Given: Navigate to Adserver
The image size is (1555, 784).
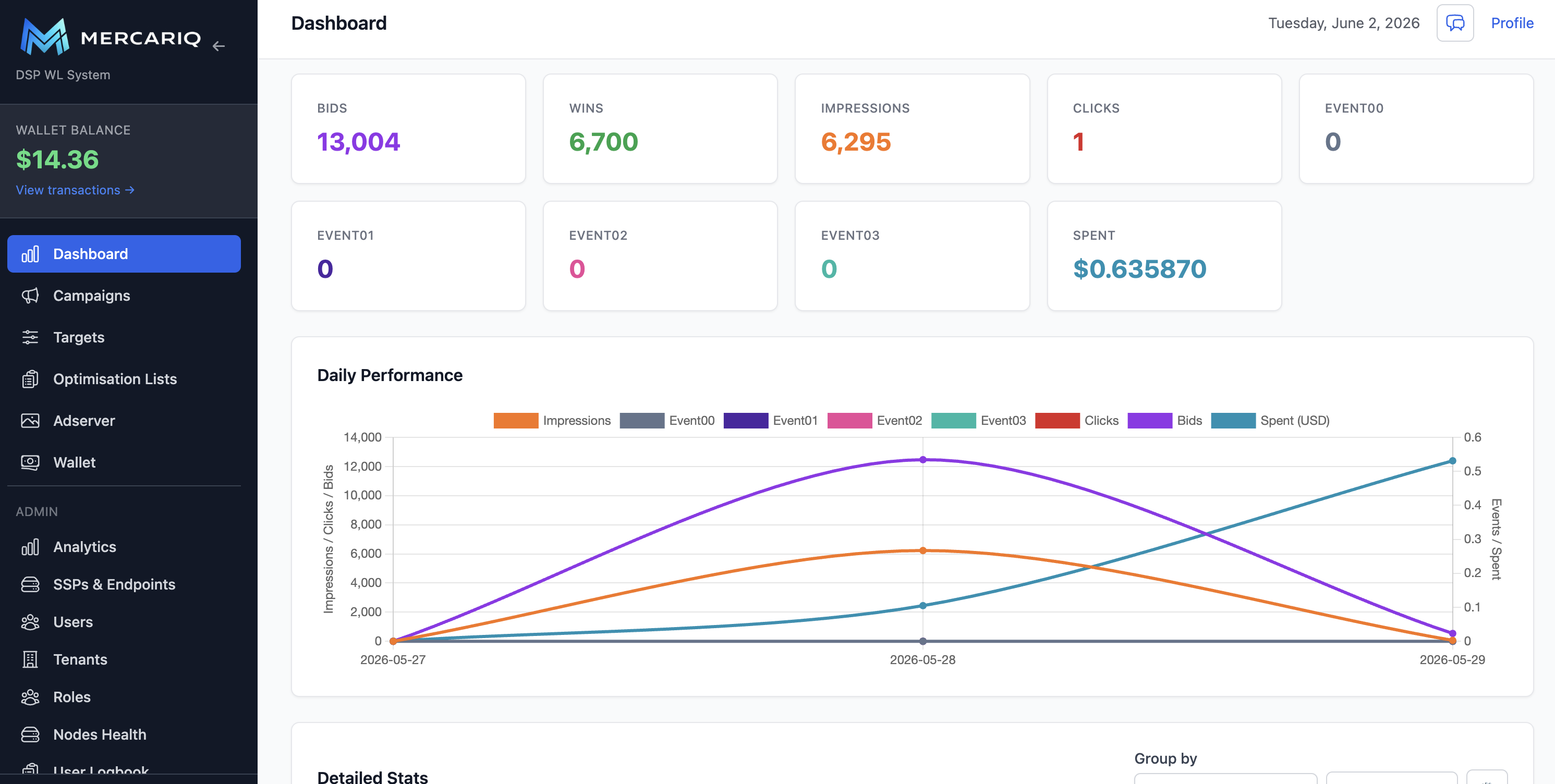Looking at the screenshot, I should 124,421.
